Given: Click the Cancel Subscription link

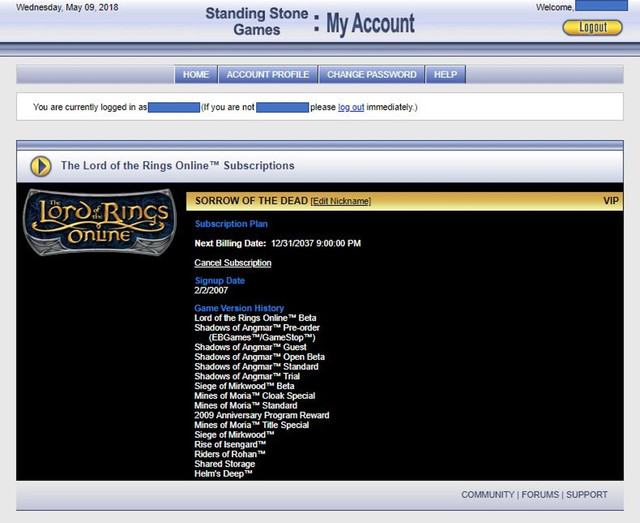Looking at the screenshot, I should coord(233,263).
